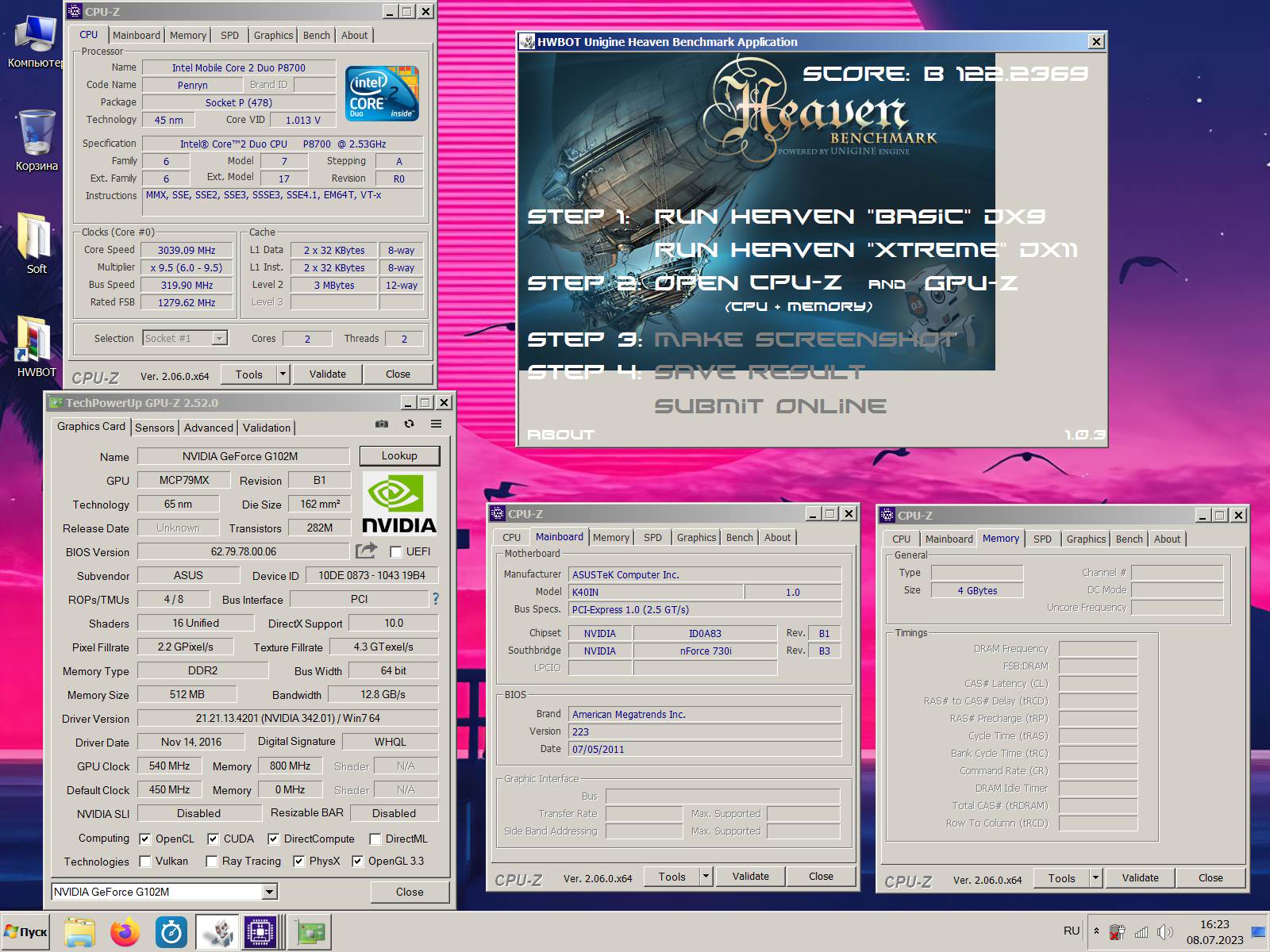Open Bench tab in top CPU-Z window
1270x952 pixels.
[317, 35]
